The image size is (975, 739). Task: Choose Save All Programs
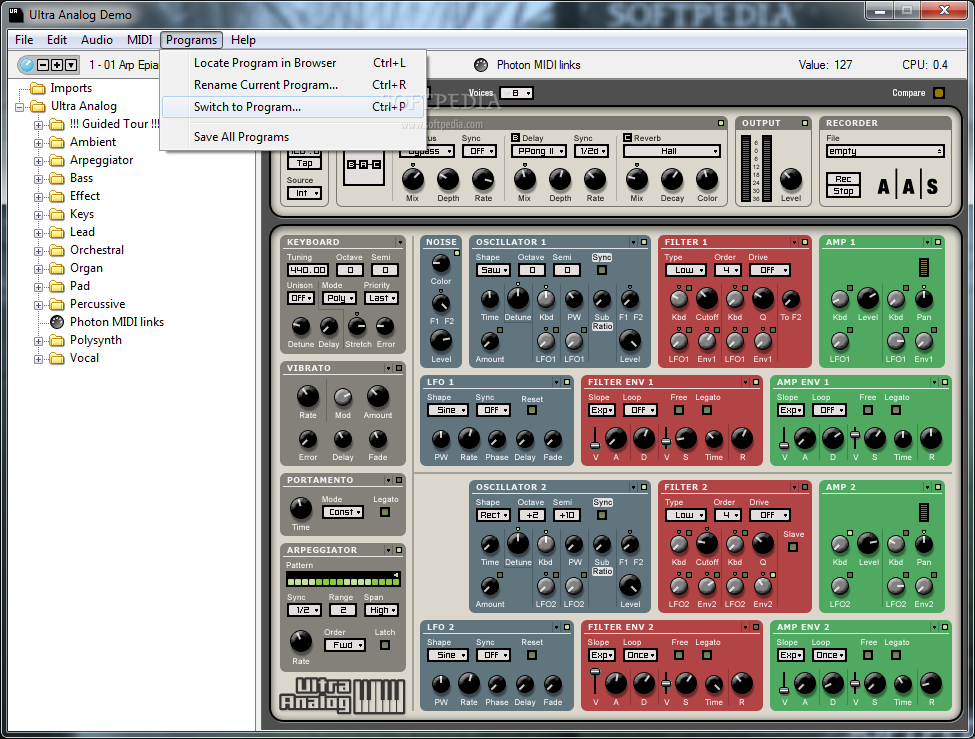point(292,137)
